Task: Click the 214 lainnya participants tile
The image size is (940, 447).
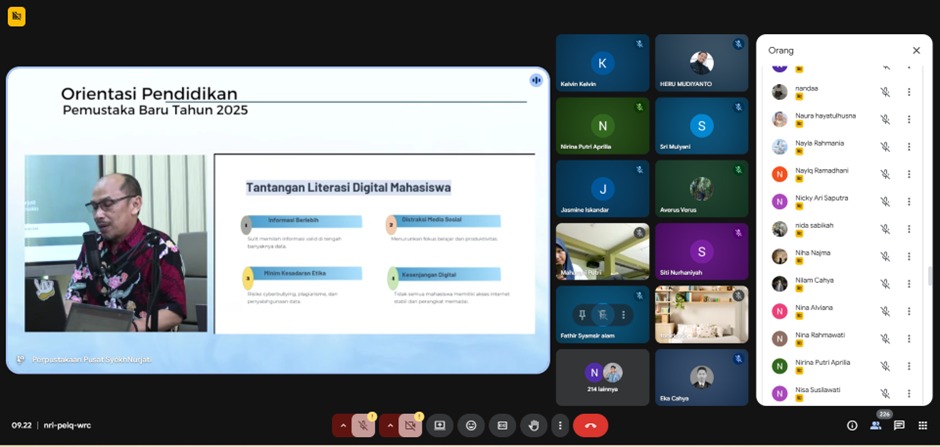Action: point(602,377)
